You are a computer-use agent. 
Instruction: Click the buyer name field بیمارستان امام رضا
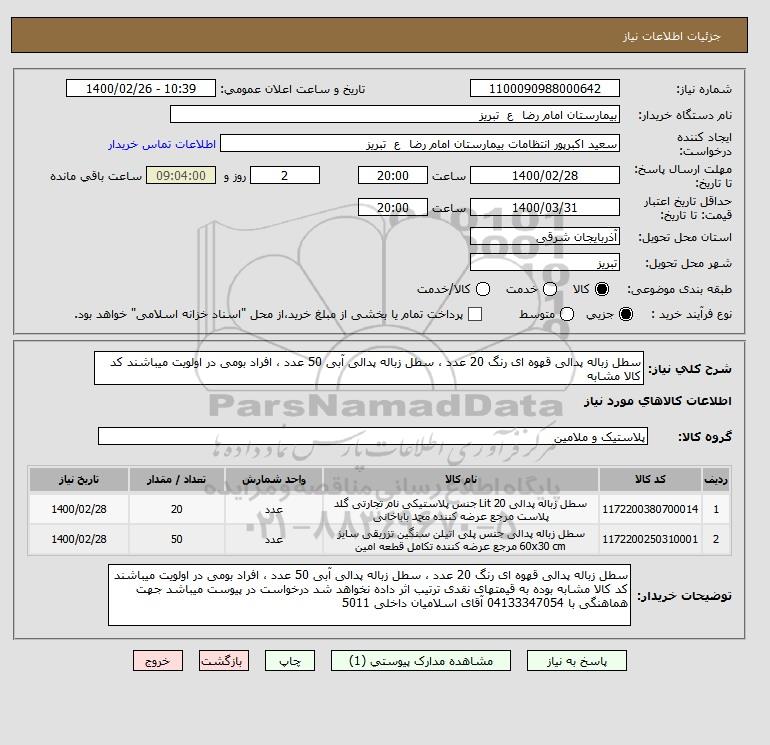395,114
